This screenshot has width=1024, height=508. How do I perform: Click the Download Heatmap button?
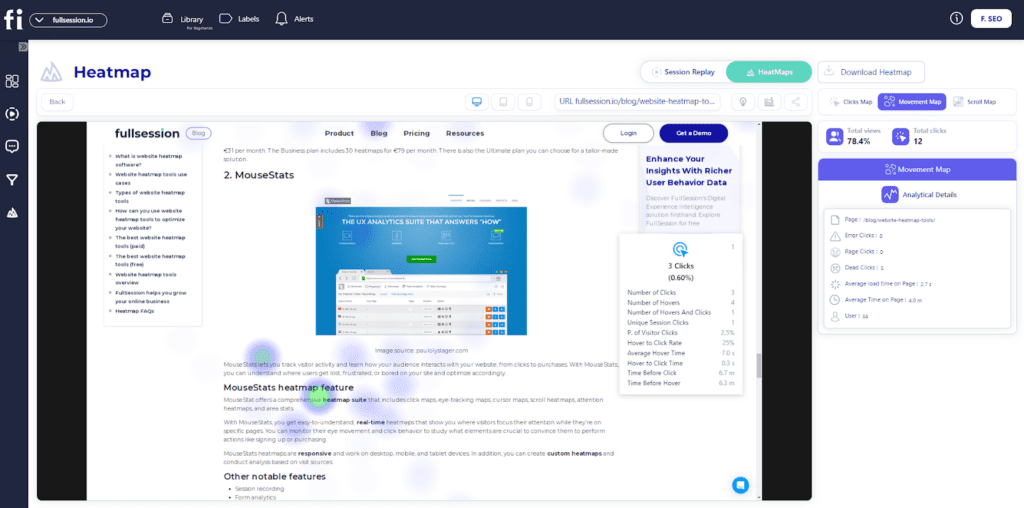point(871,72)
